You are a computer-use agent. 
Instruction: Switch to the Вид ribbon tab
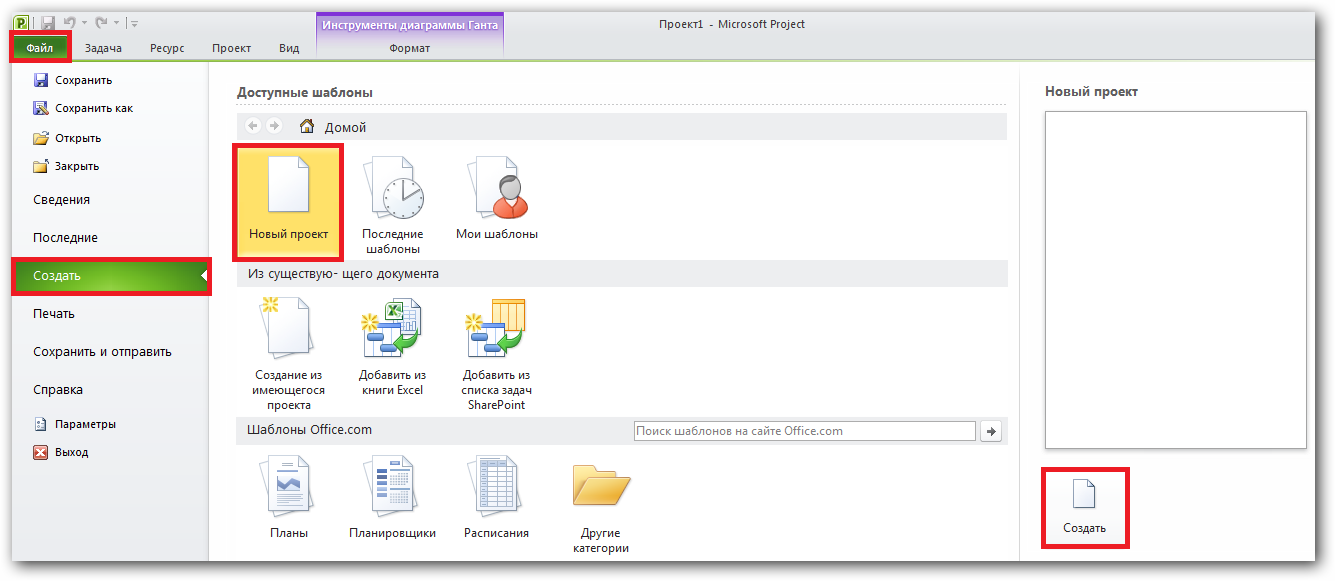289,47
